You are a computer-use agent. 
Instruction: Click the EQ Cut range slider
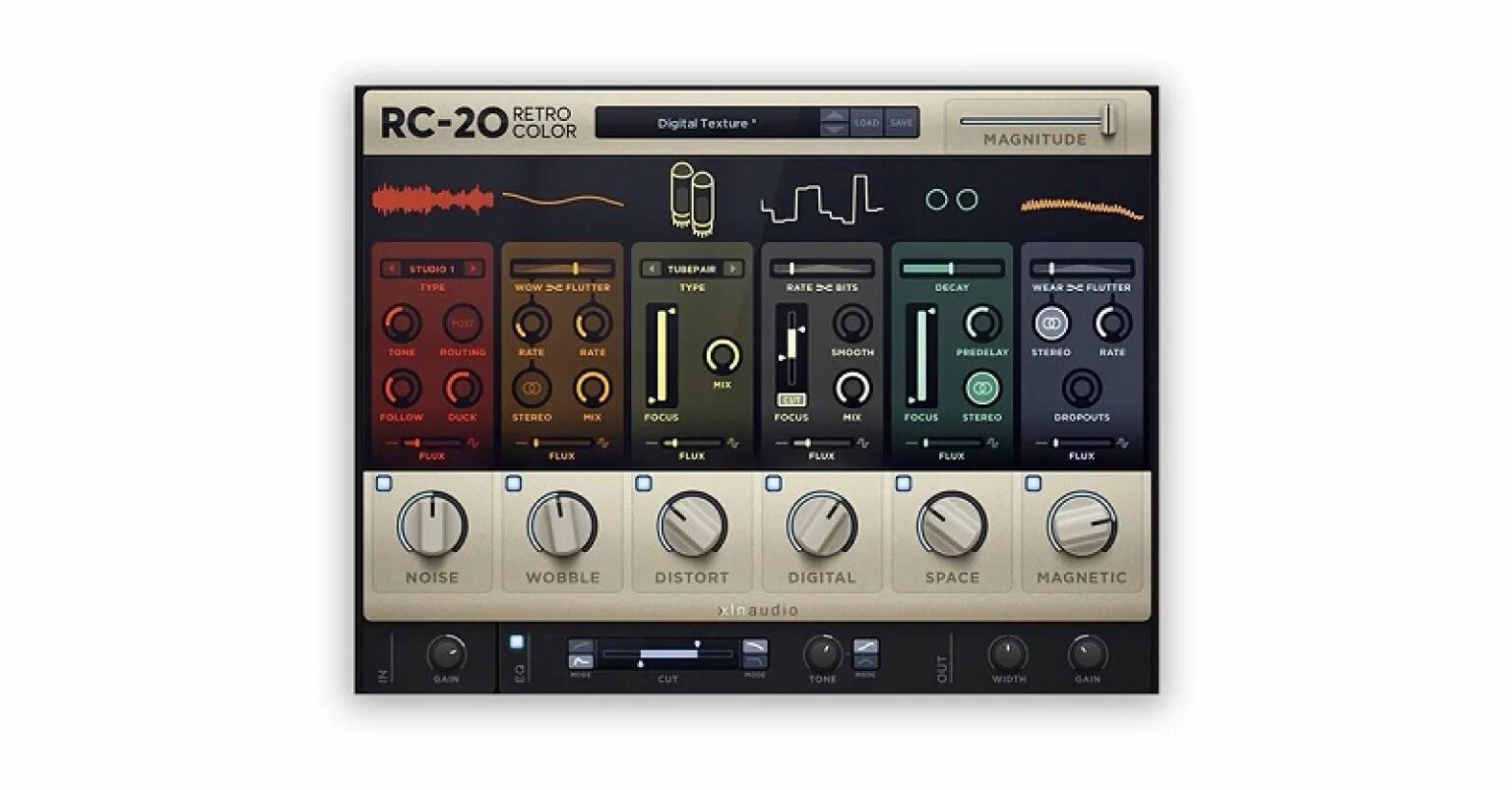[667, 654]
